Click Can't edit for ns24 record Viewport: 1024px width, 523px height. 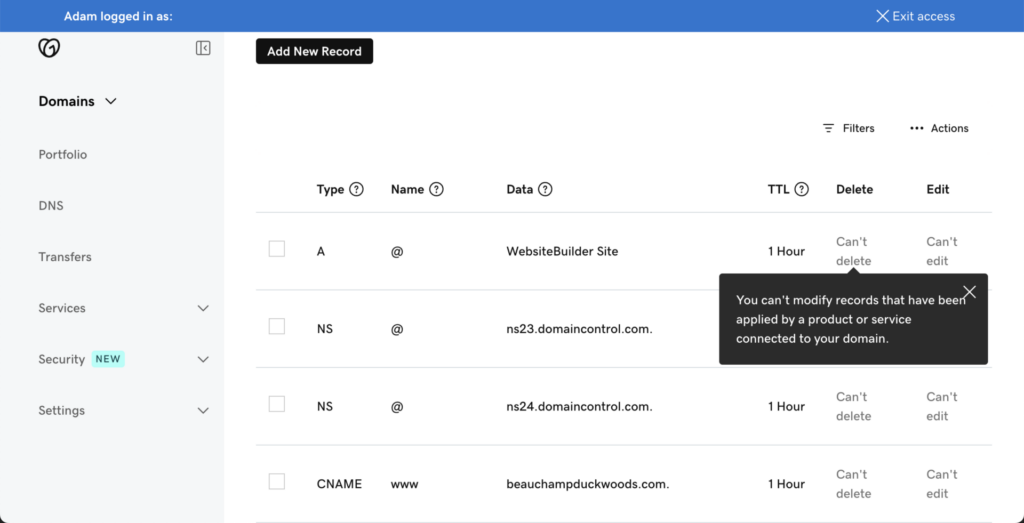point(942,407)
